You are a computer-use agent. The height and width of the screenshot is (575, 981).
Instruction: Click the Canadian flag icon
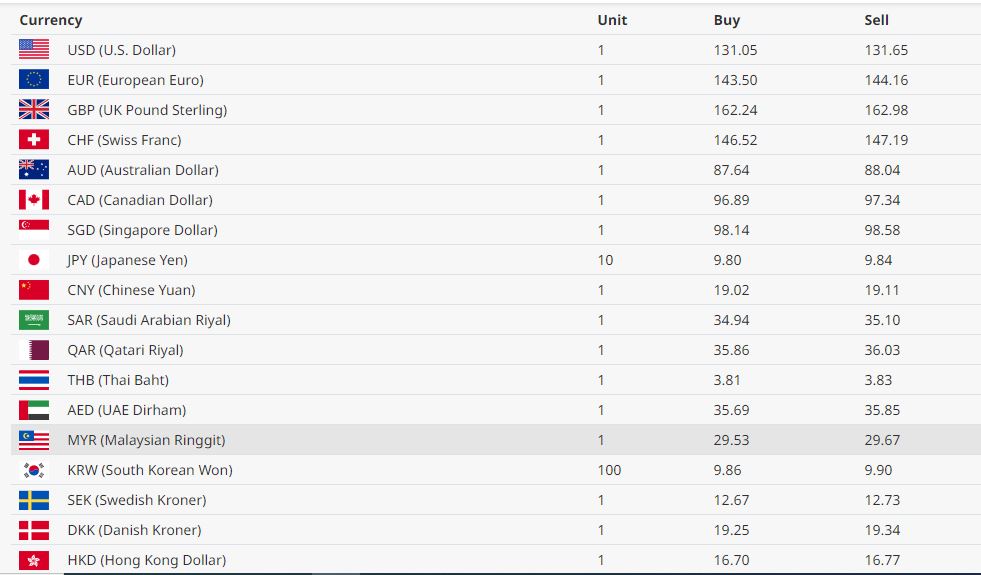[x=33, y=200]
